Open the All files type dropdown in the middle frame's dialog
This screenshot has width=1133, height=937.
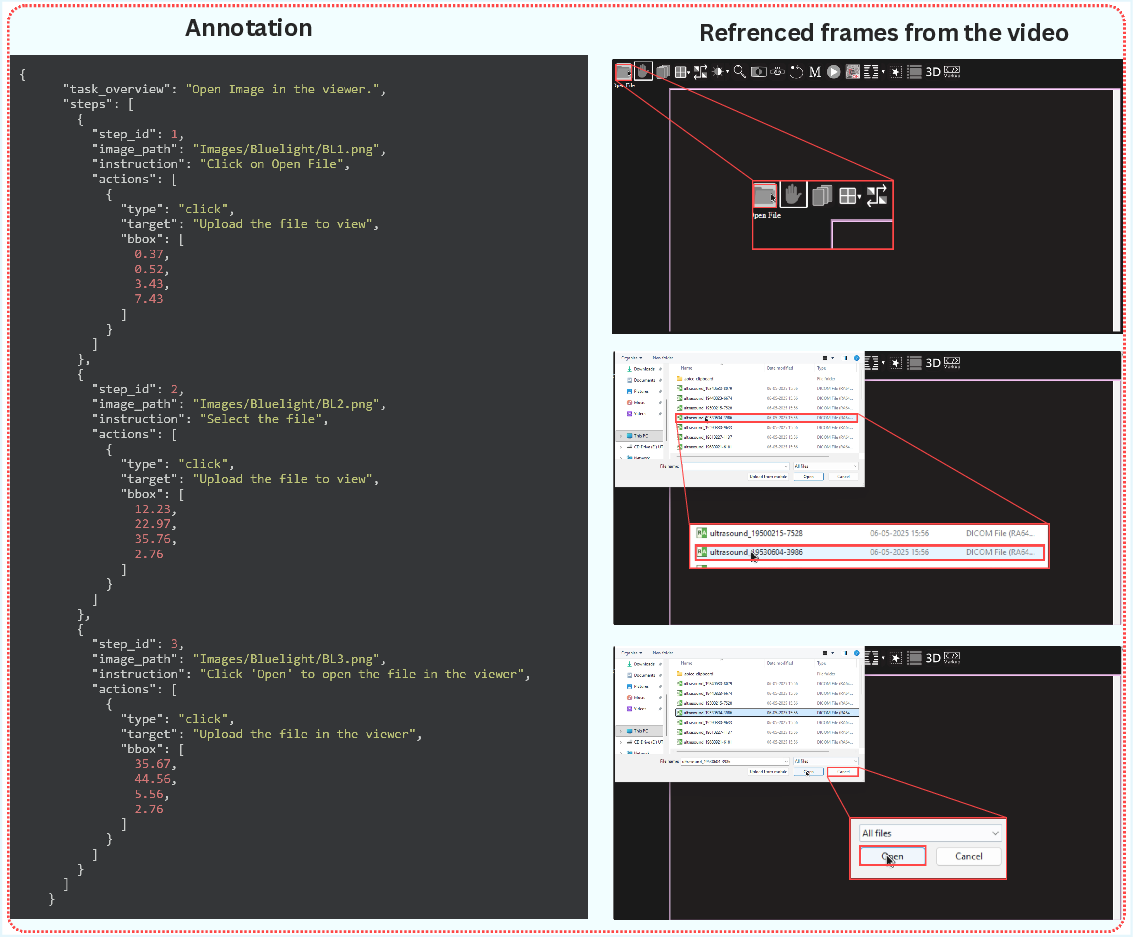point(825,467)
